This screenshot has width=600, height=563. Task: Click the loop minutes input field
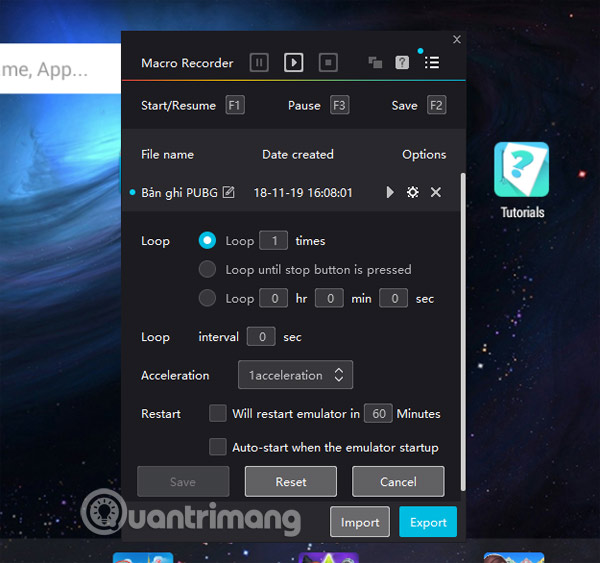point(329,298)
